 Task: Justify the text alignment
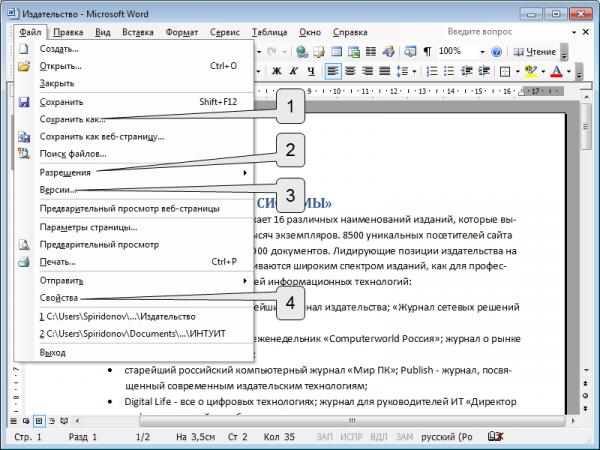[x=385, y=71]
